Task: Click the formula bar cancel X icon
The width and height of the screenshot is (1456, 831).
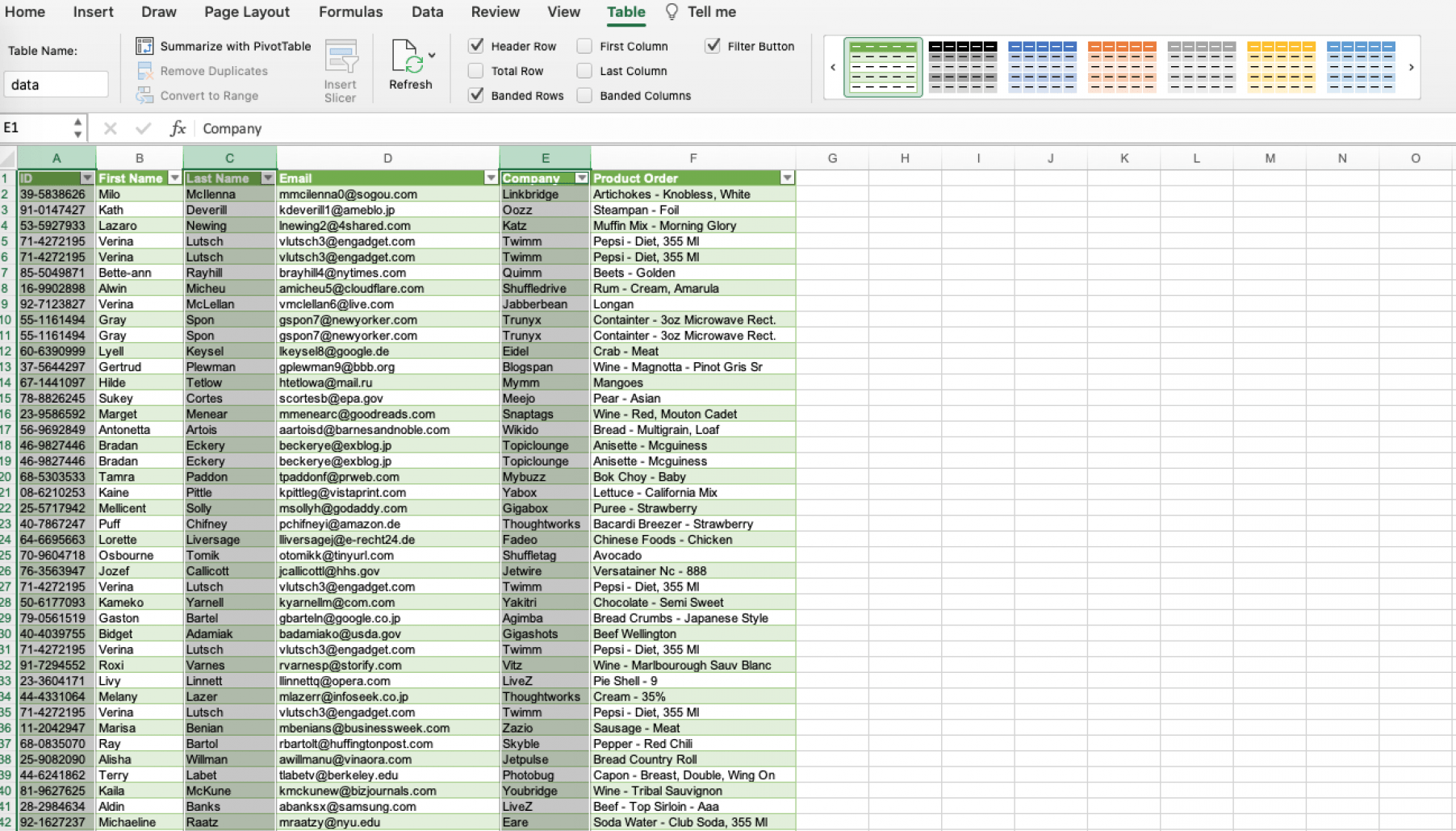Action: (x=111, y=128)
